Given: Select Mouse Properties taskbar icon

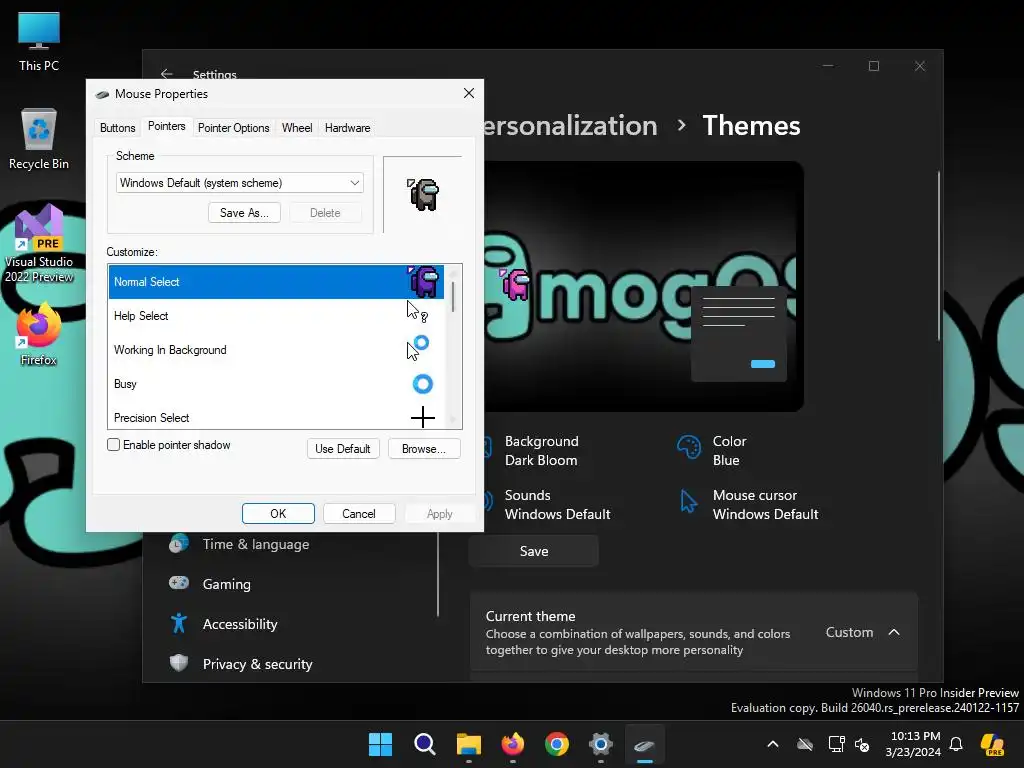Looking at the screenshot, I should [x=645, y=744].
